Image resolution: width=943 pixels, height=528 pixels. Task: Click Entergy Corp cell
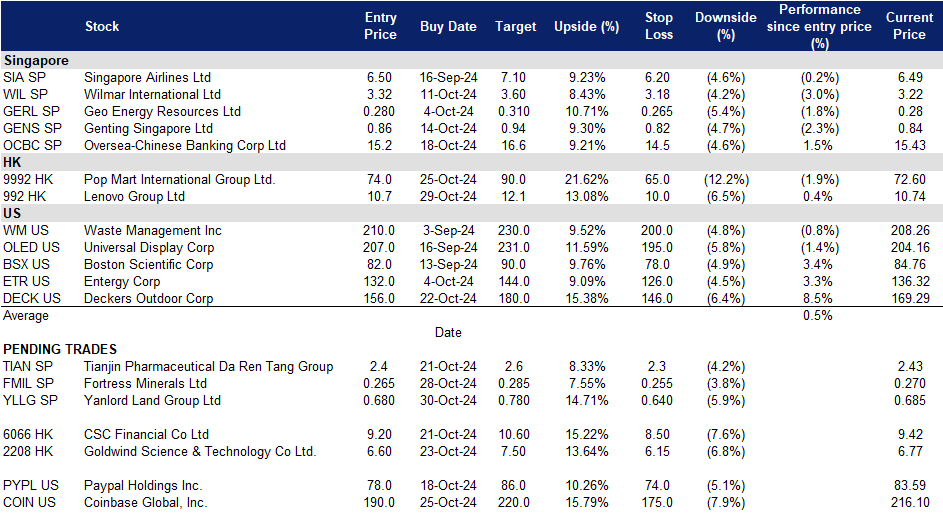pyautogui.click(x=122, y=281)
